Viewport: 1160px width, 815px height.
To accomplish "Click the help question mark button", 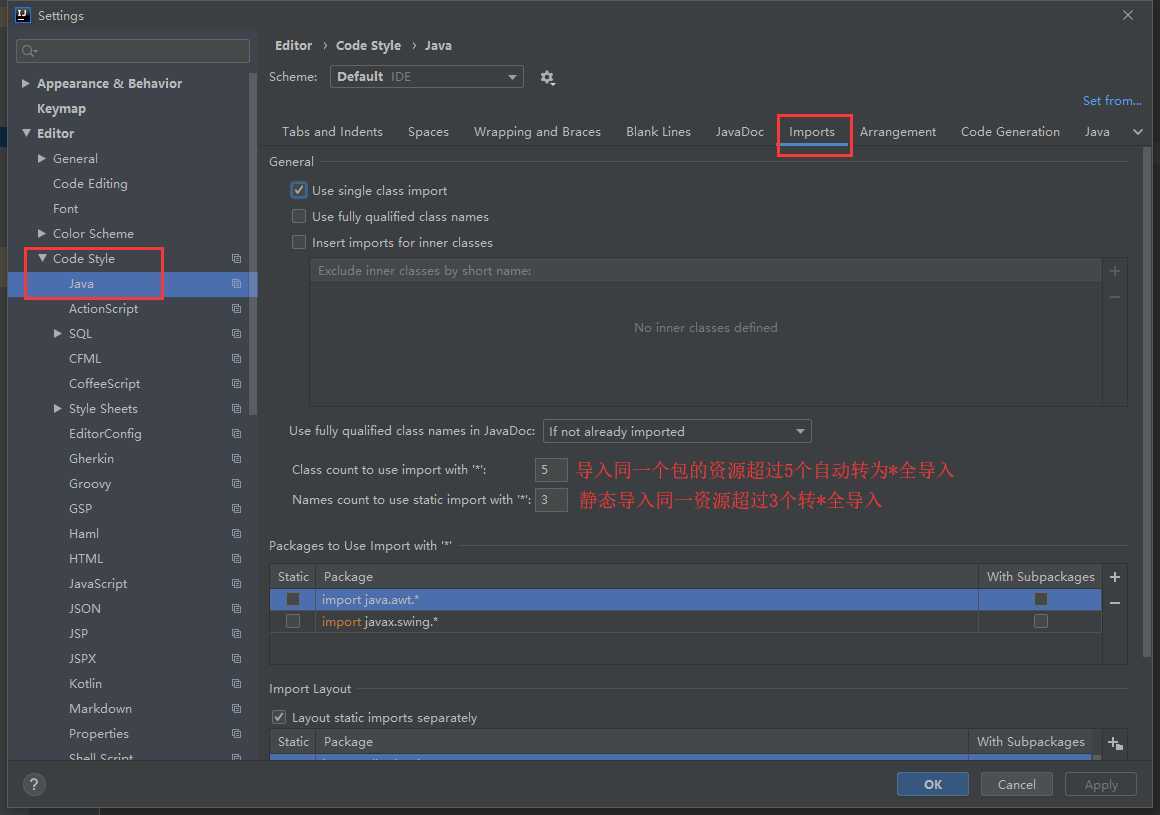I will tap(34, 784).
